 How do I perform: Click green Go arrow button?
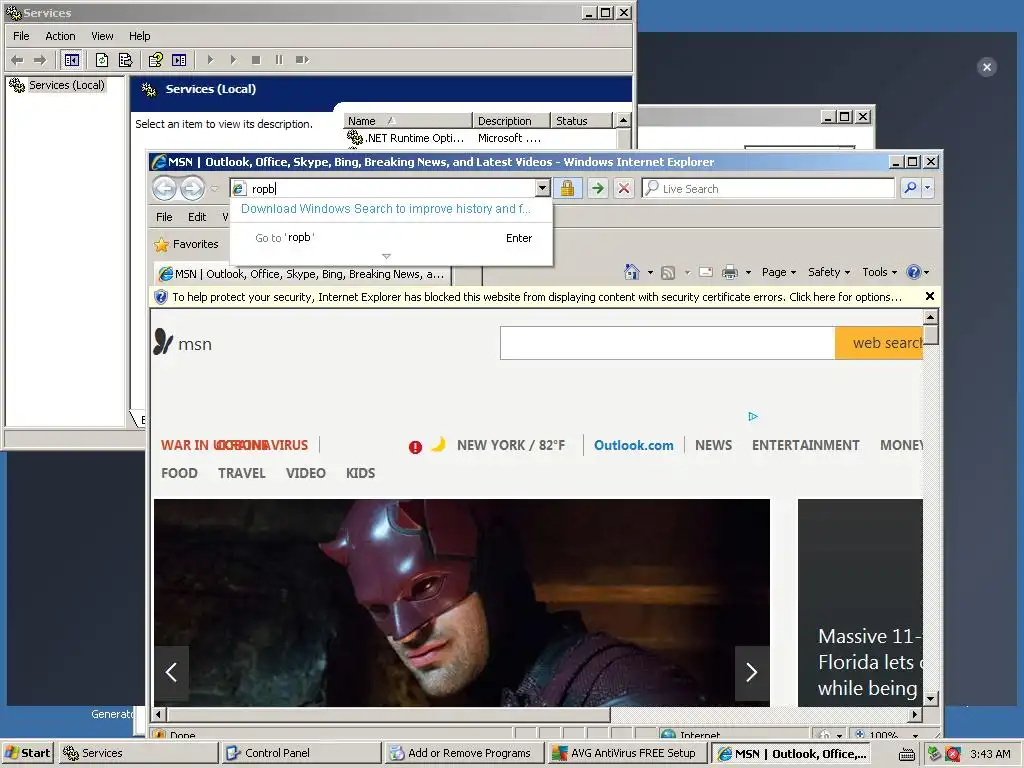597,189
